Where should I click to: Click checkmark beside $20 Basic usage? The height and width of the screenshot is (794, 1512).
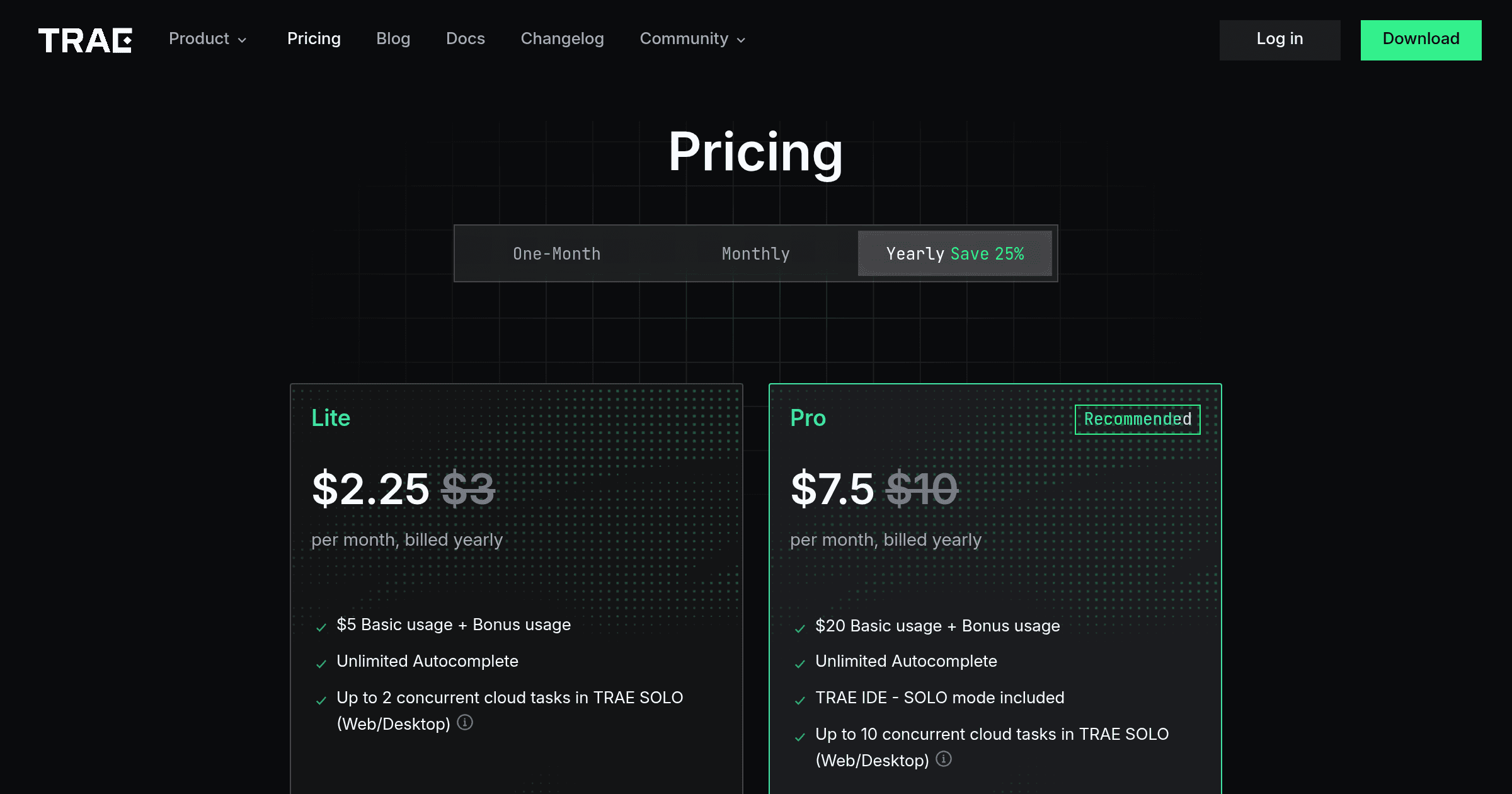(x=800, y=628)
